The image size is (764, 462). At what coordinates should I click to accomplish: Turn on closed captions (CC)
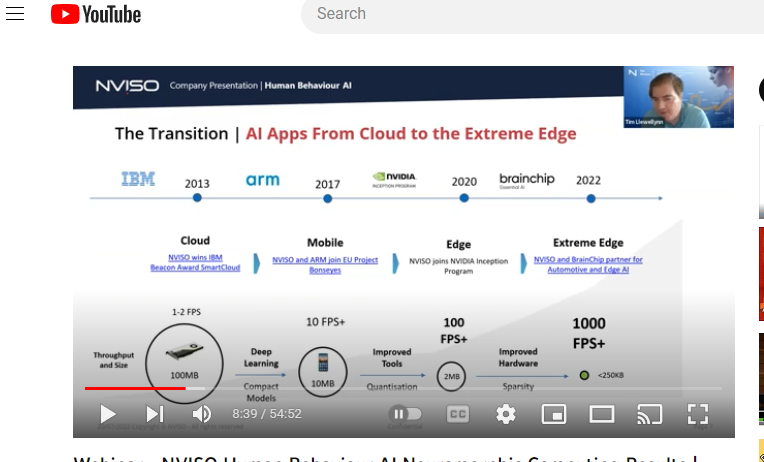[458, 414]
